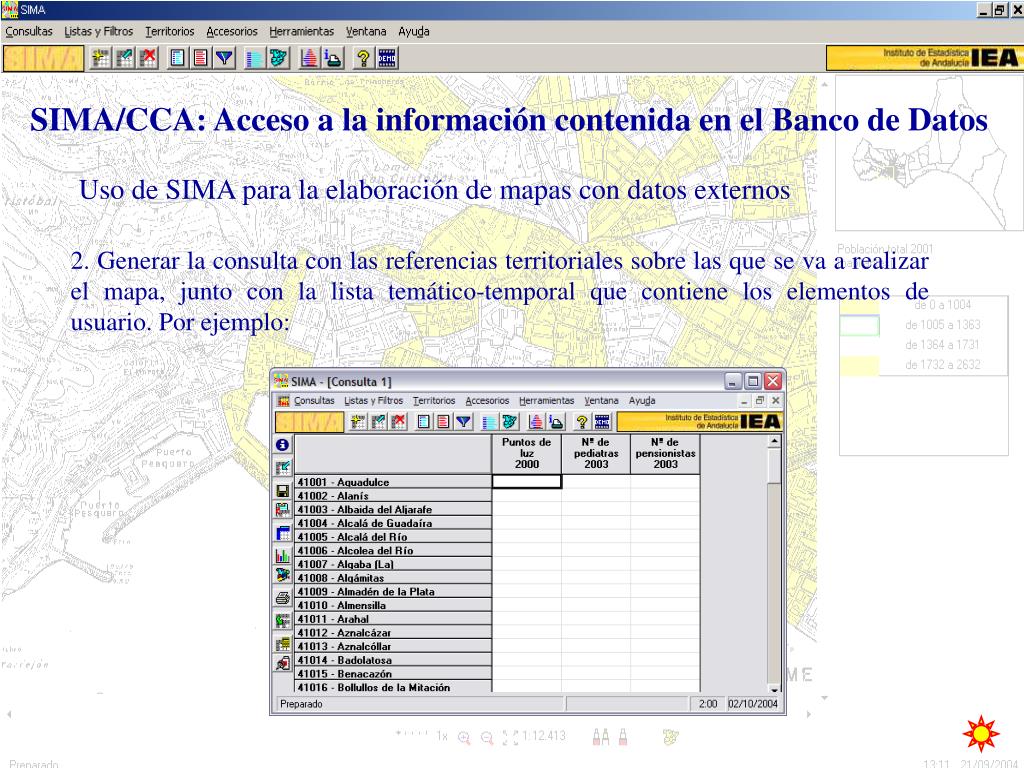Open the red list document icon in outer toolbar

(200, 58)
